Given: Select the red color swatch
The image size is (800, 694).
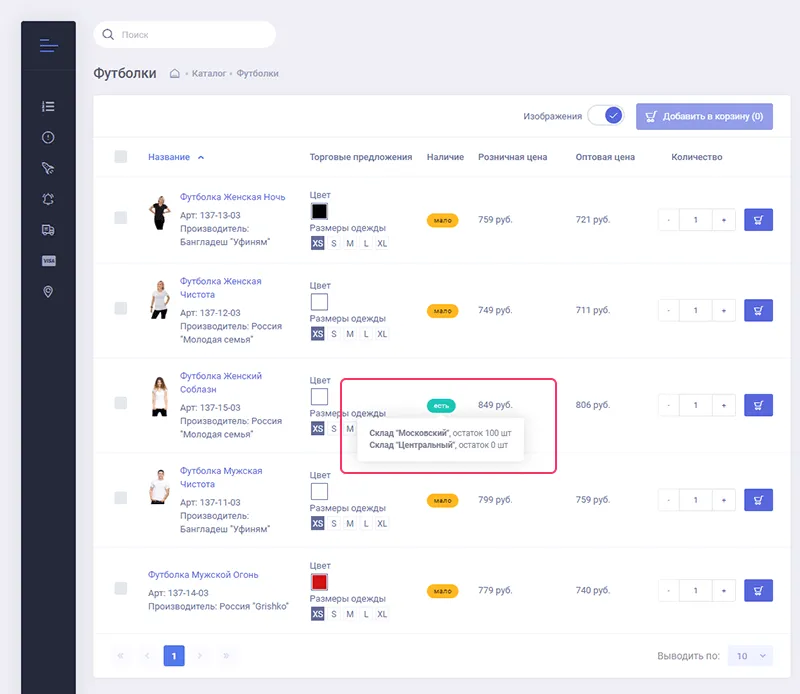Looking at the screenshot, I should (x=319, y=582).
